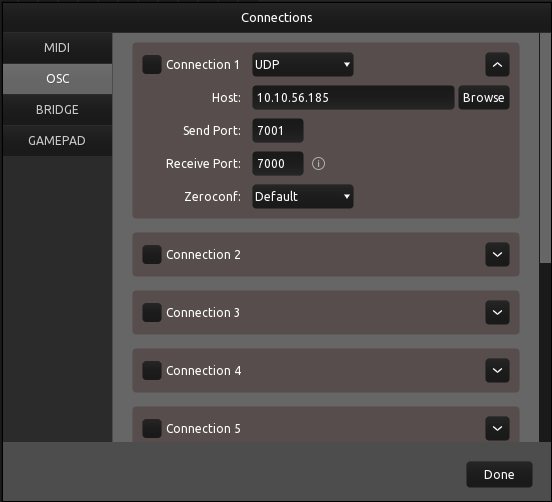Click the Receive Port info icon
Viewport: 552px width, 502px height.
tap(318, 163)
